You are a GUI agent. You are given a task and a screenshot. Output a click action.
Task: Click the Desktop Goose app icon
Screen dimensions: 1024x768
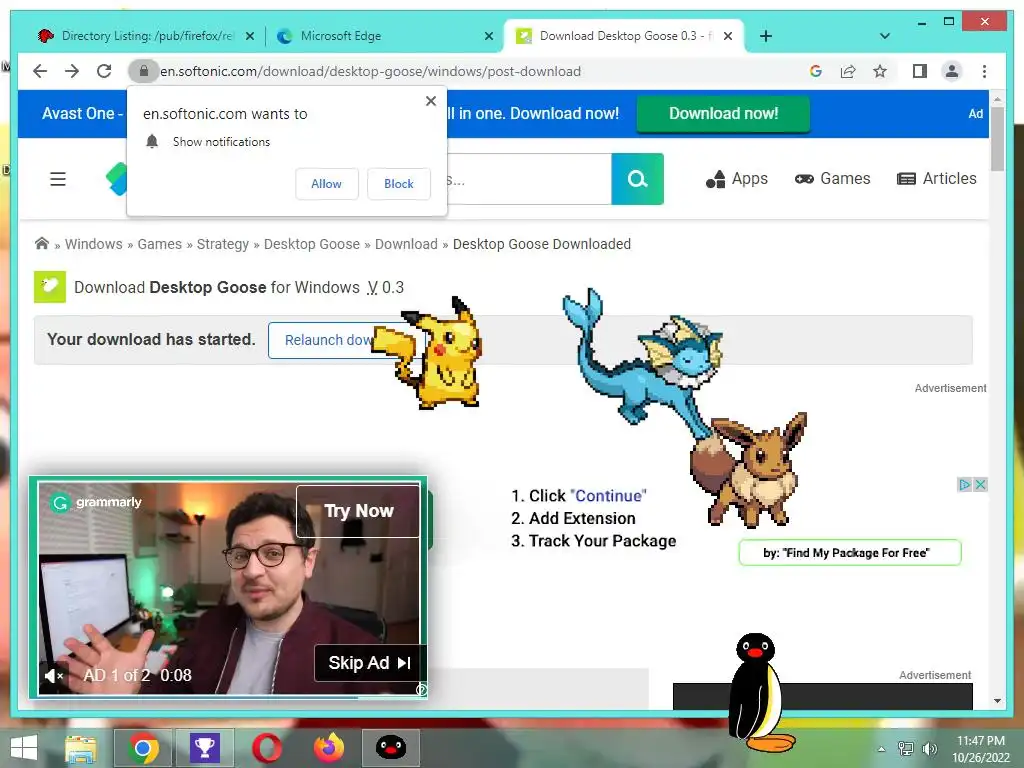pos(50,287)
